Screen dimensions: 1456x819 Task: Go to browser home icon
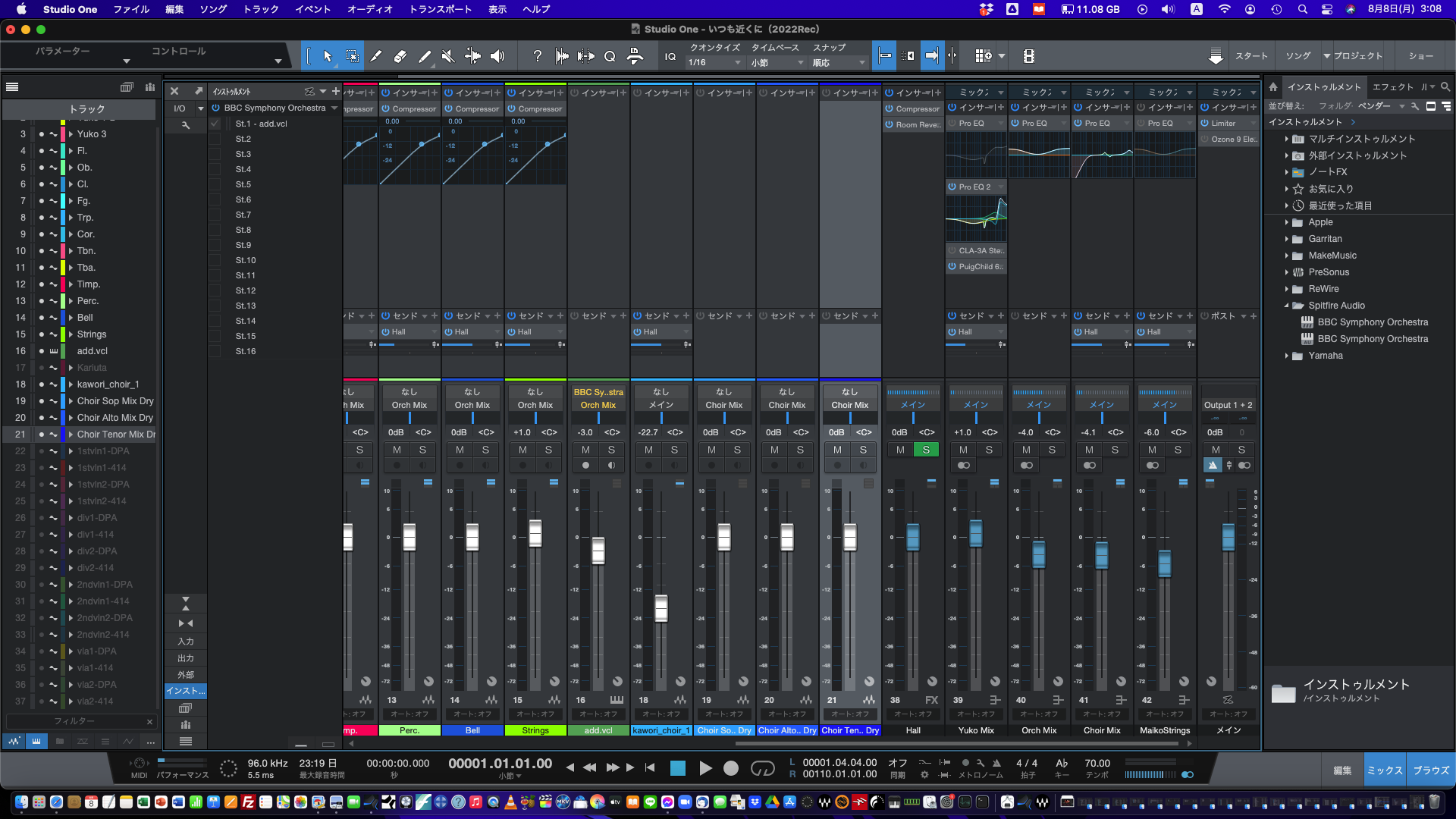click(1273, 86)
